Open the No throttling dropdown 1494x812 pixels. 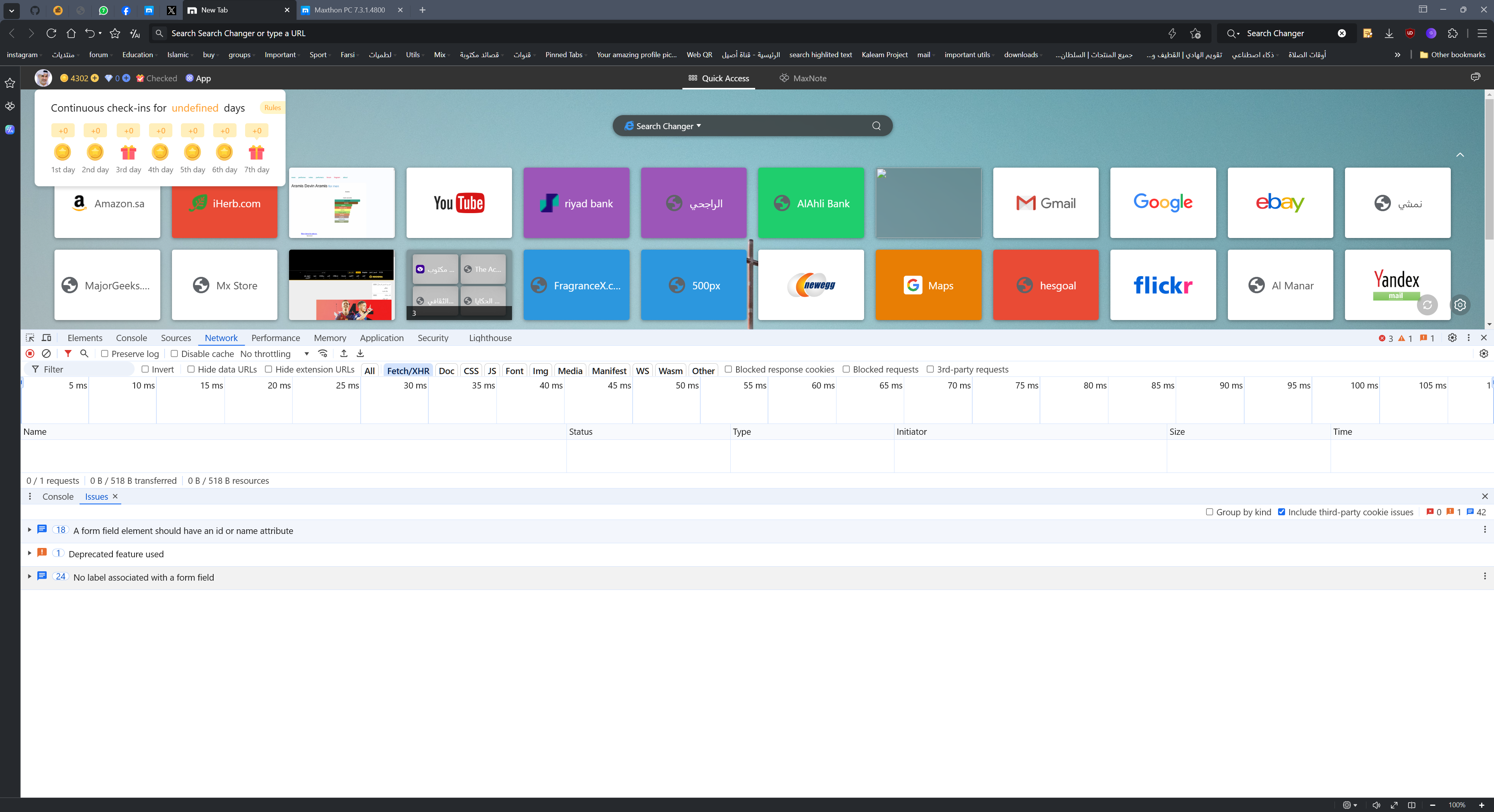pos(275,353)
